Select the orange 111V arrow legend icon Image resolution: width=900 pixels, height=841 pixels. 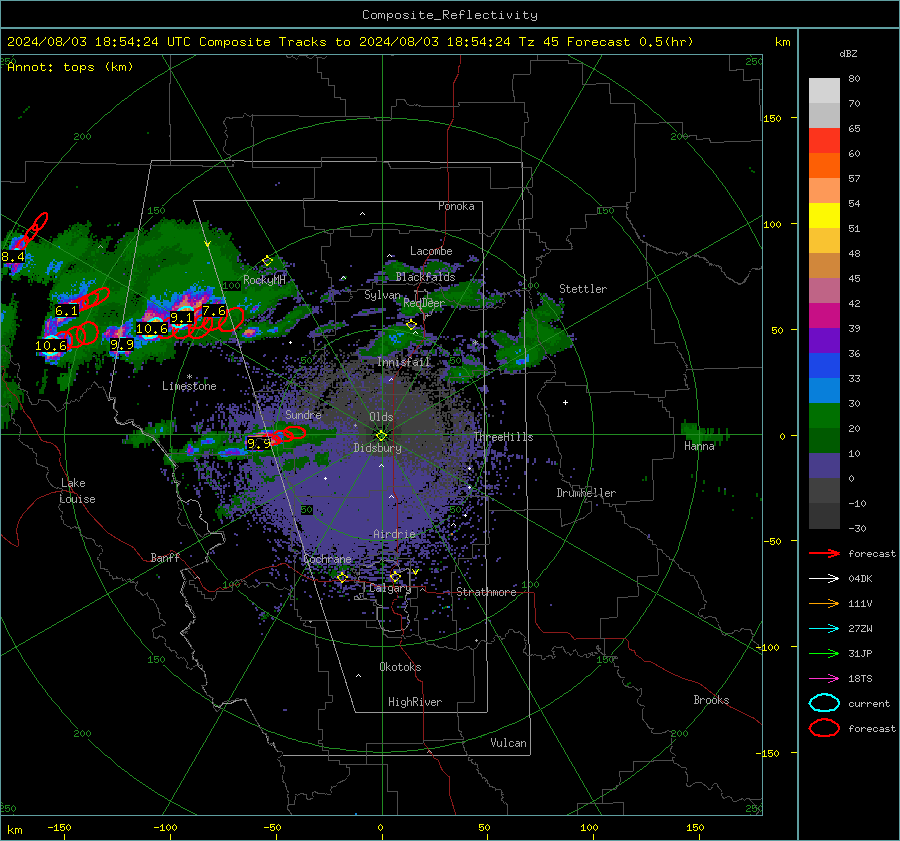pyautogui.click(x=824, y=603)
